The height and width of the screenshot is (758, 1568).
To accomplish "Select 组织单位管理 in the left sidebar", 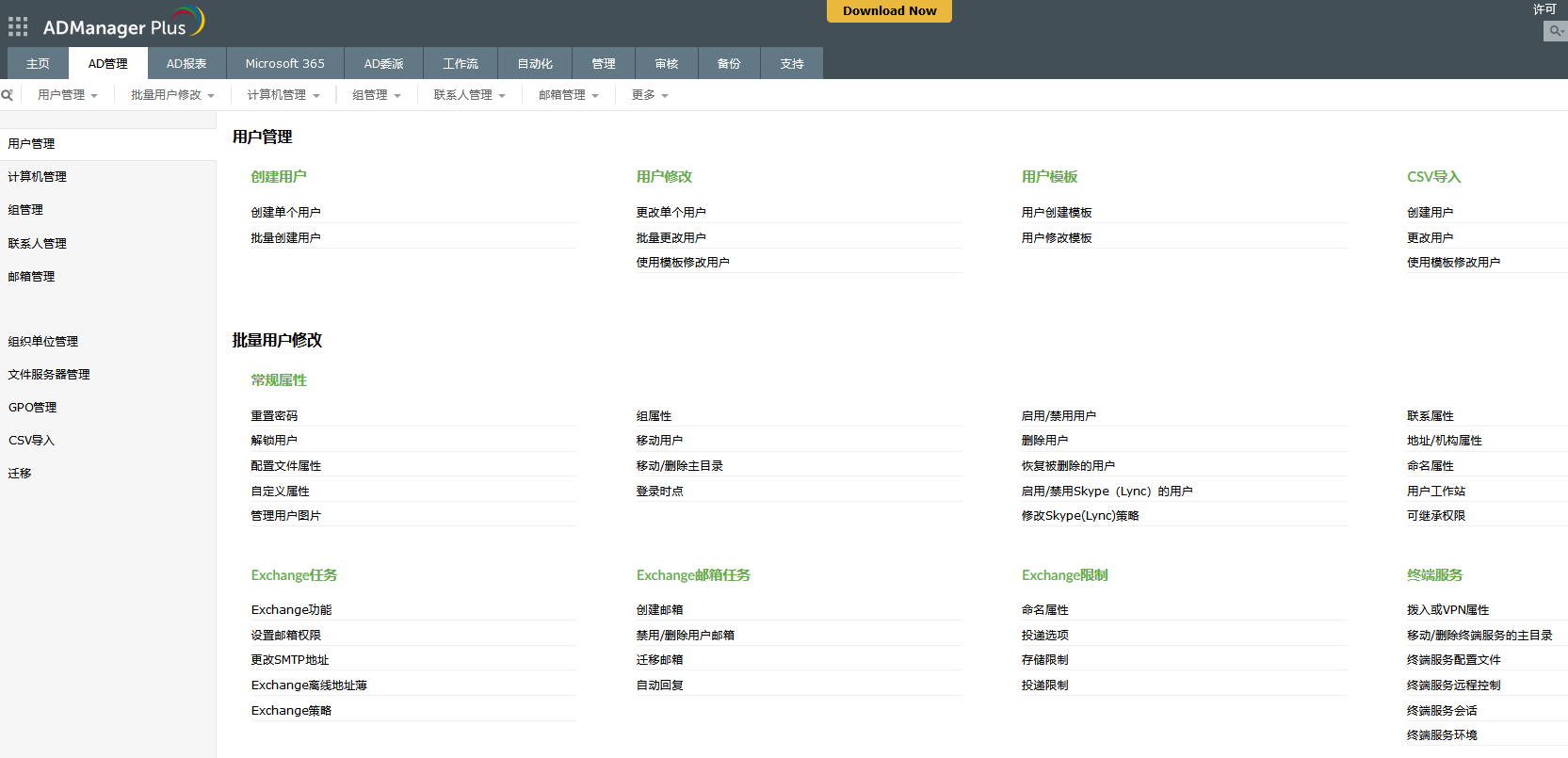I will point(43,342).
